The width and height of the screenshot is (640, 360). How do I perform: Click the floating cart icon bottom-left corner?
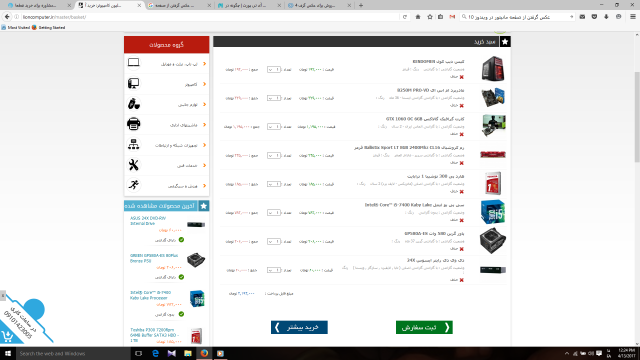(7, 336)
